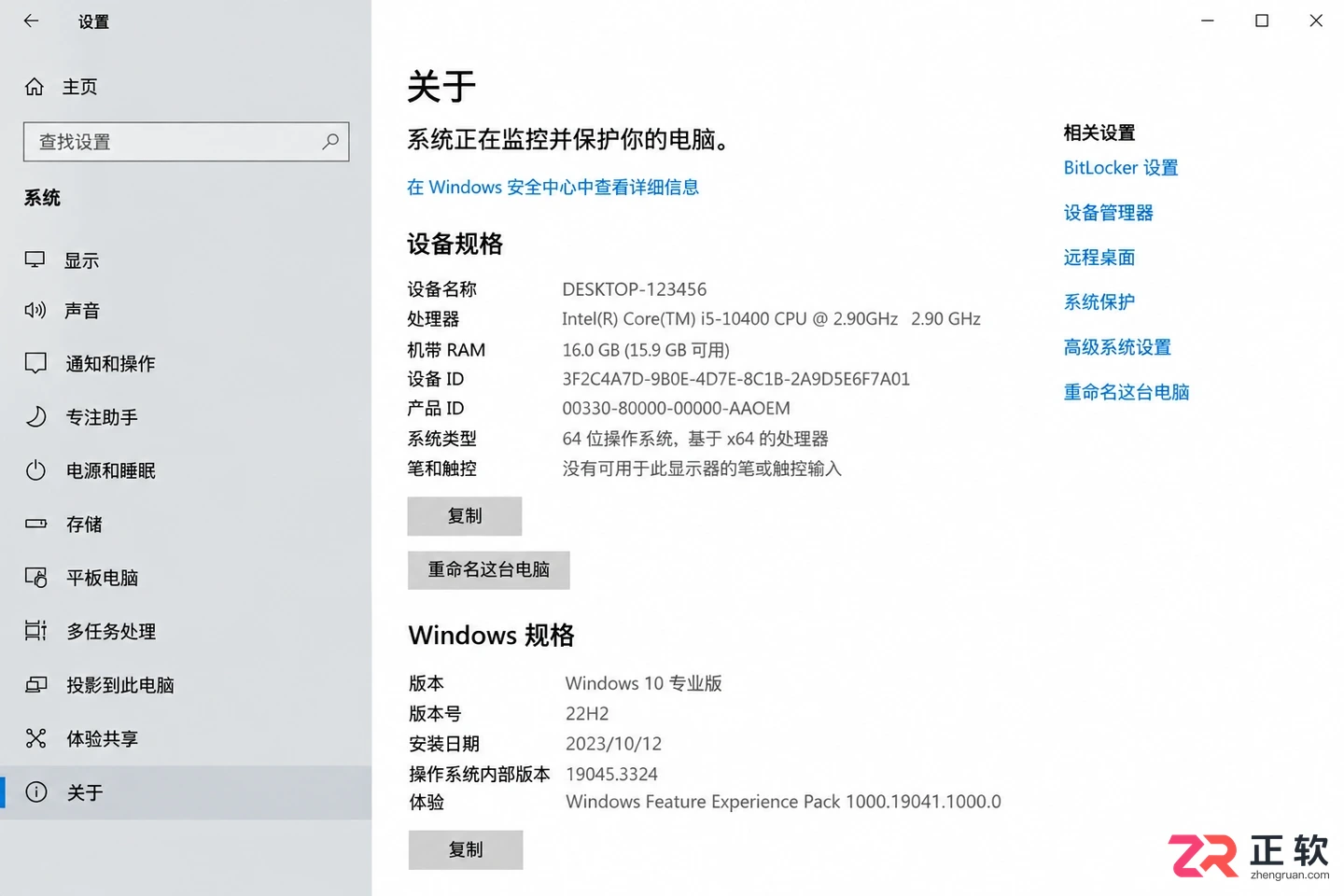
Task: Click the 专注助手 moon icon
Action: [35, 417]
